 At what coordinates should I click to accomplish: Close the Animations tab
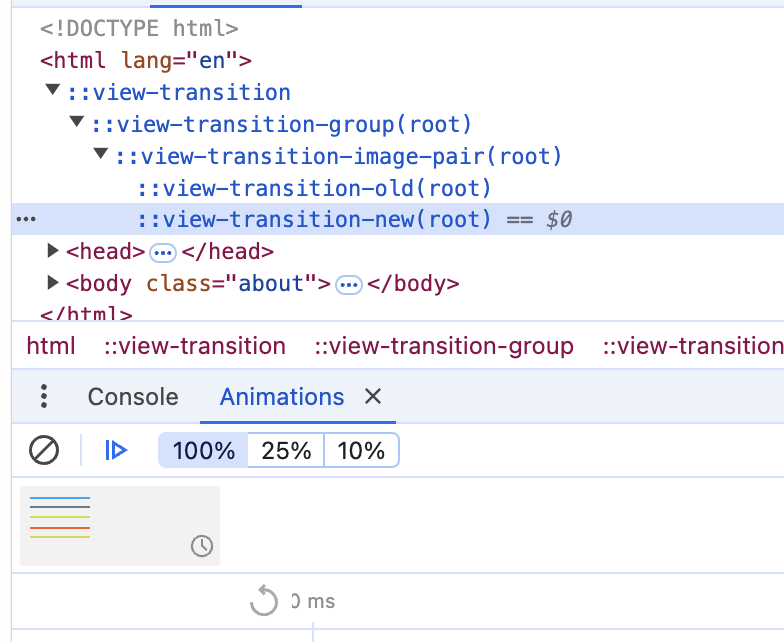pyautogui.click(x=373, y=397)
